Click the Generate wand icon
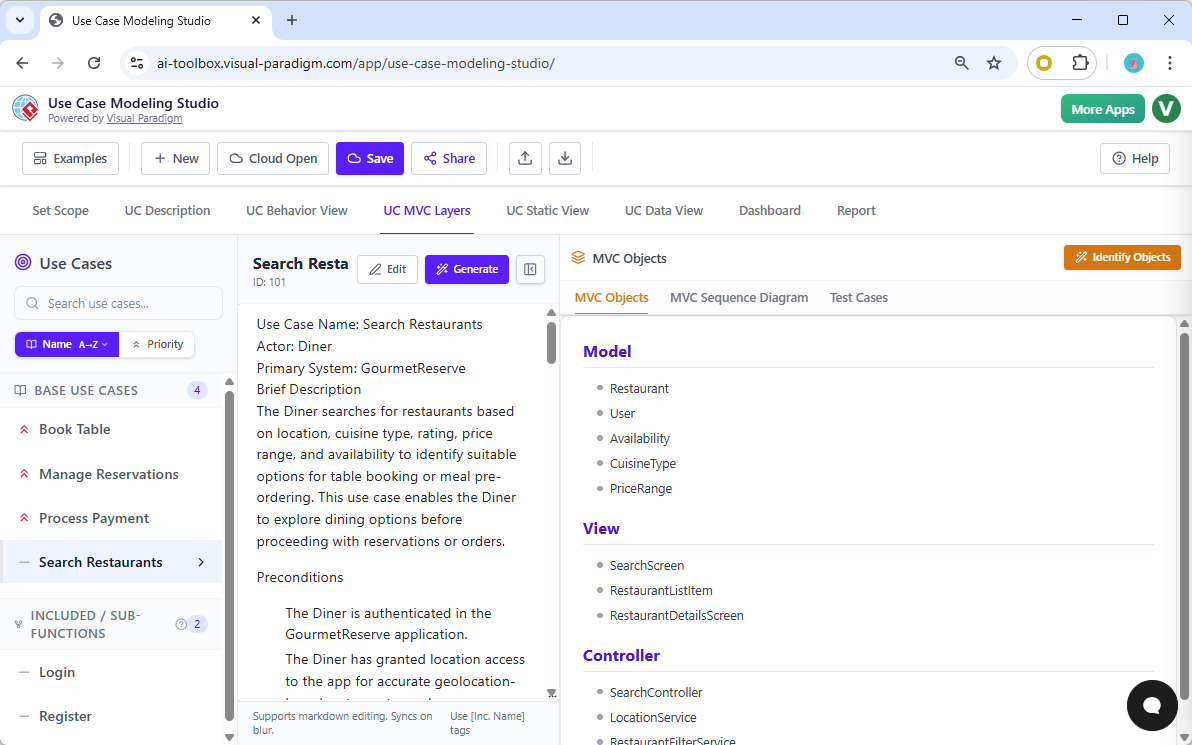Viewport: 1192px width, 745px height. tap(444, 269)
